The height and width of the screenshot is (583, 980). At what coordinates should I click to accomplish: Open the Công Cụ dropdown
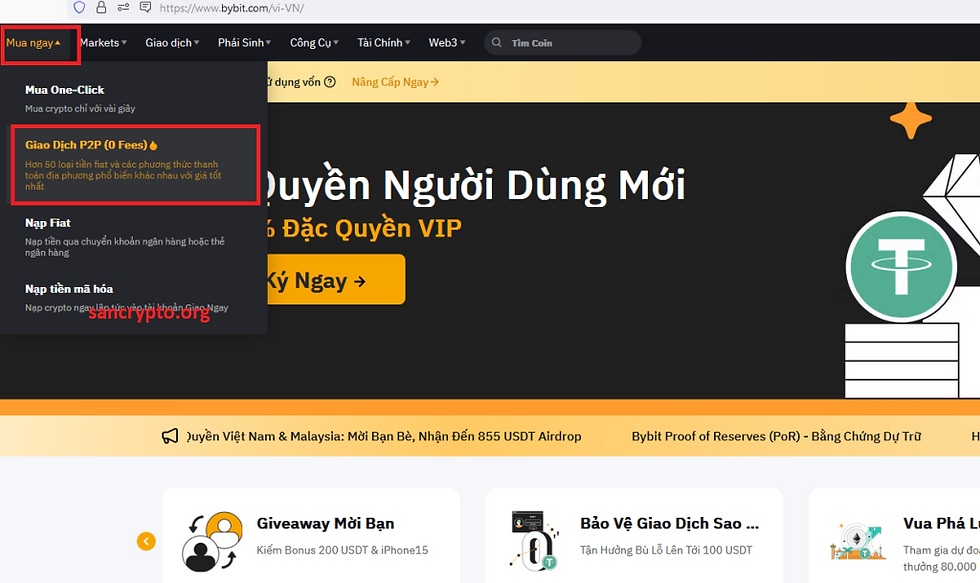(x=314, y=42)
